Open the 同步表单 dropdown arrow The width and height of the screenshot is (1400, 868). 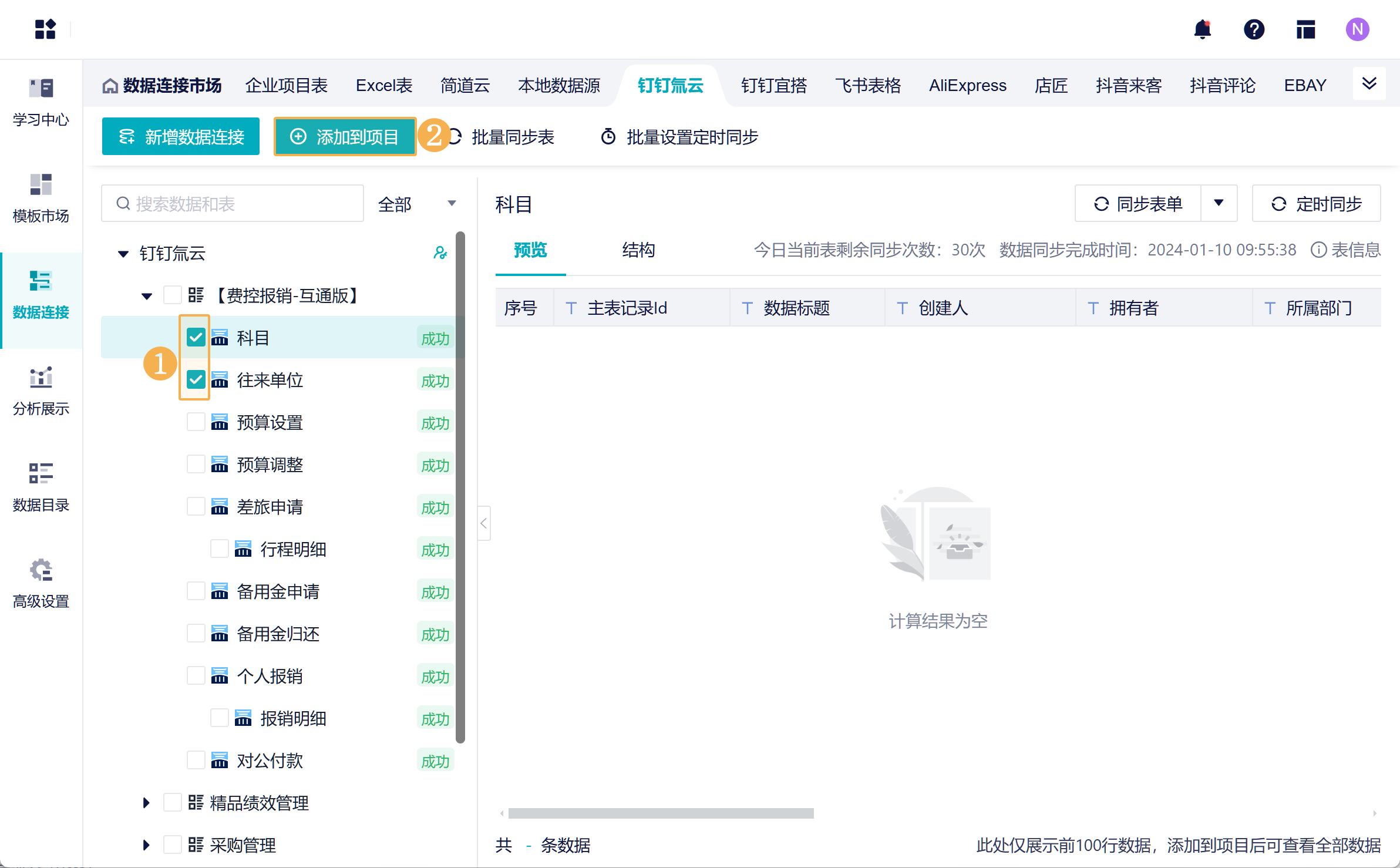1219,203
